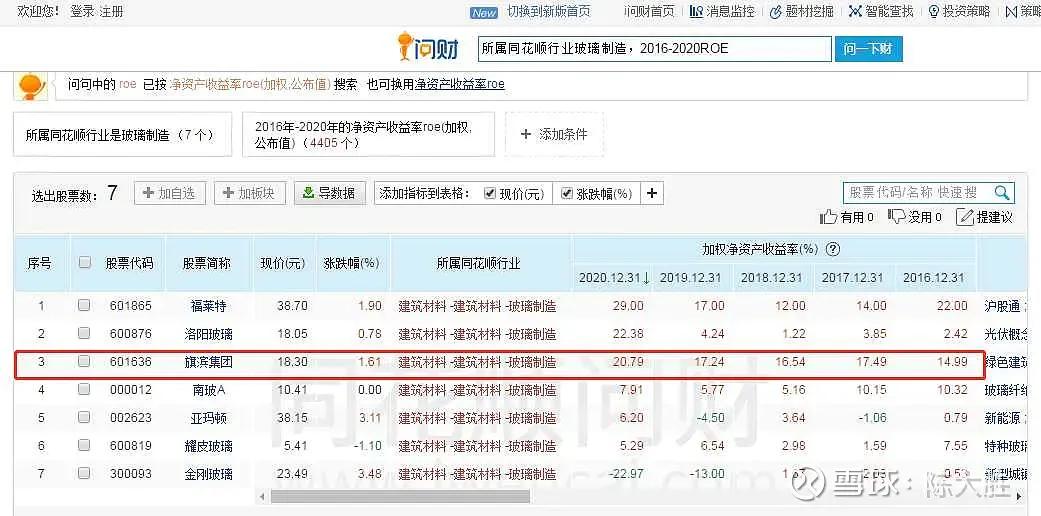The image size is (1041, 516).
Task: Click stock name 南玻A
Action: pos(208,390)
